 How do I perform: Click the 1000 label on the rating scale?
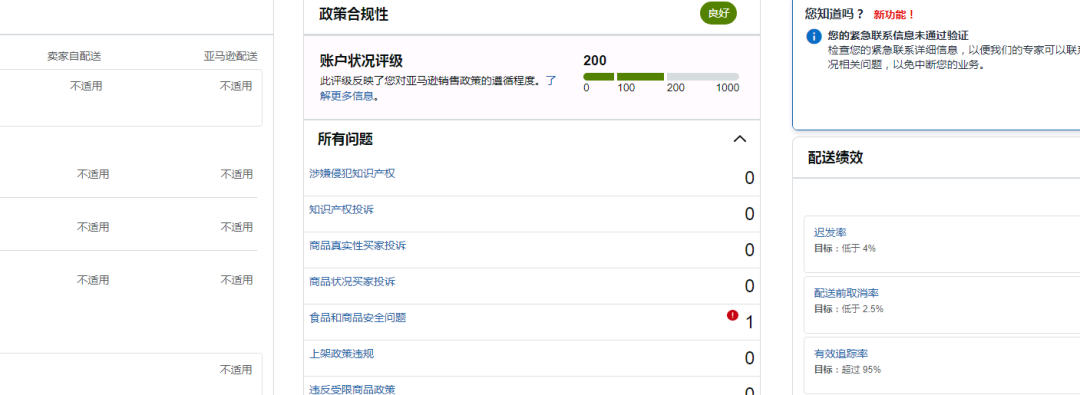(727, 88)
